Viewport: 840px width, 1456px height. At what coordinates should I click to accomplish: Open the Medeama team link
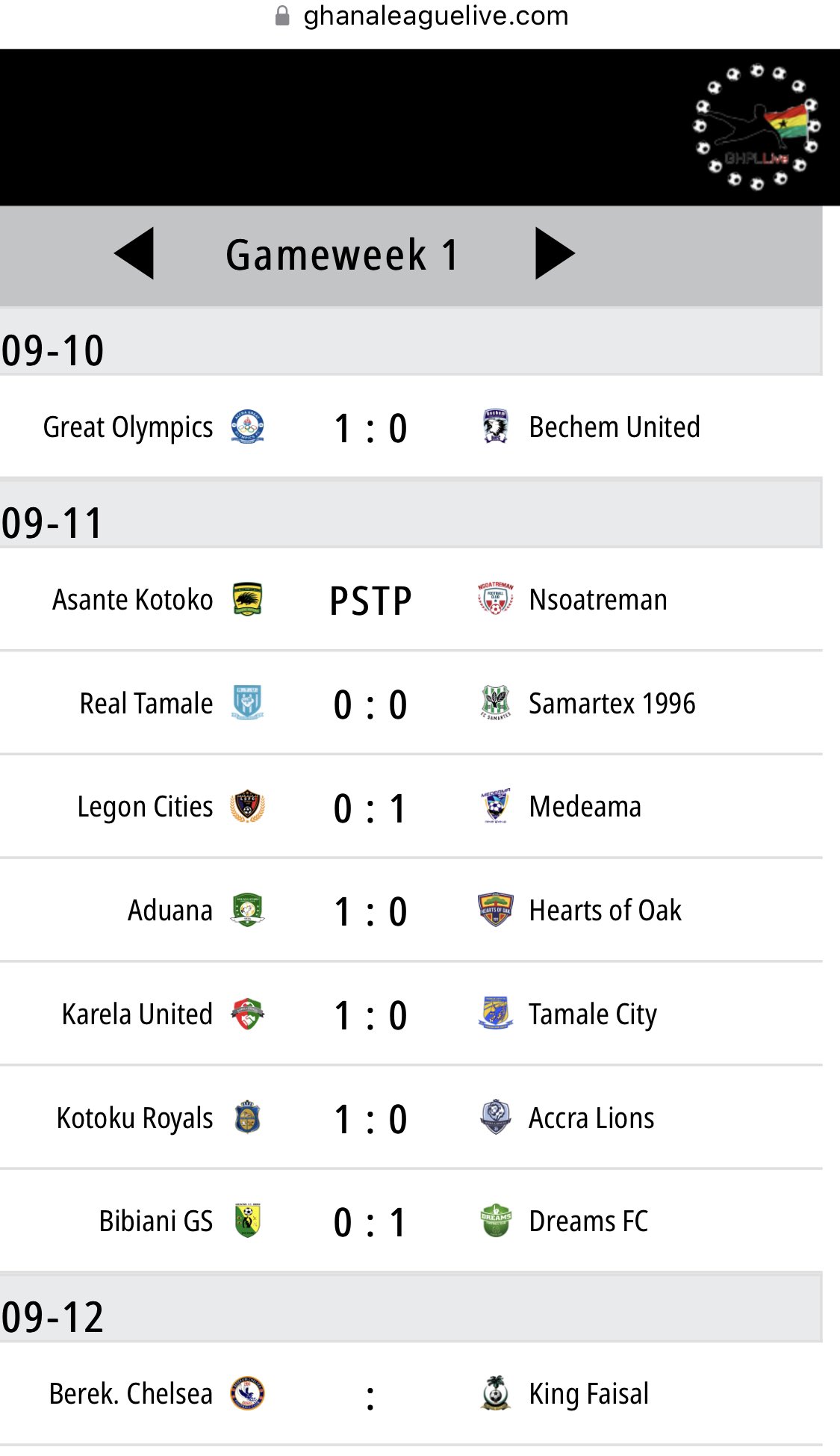coord(585,807)
